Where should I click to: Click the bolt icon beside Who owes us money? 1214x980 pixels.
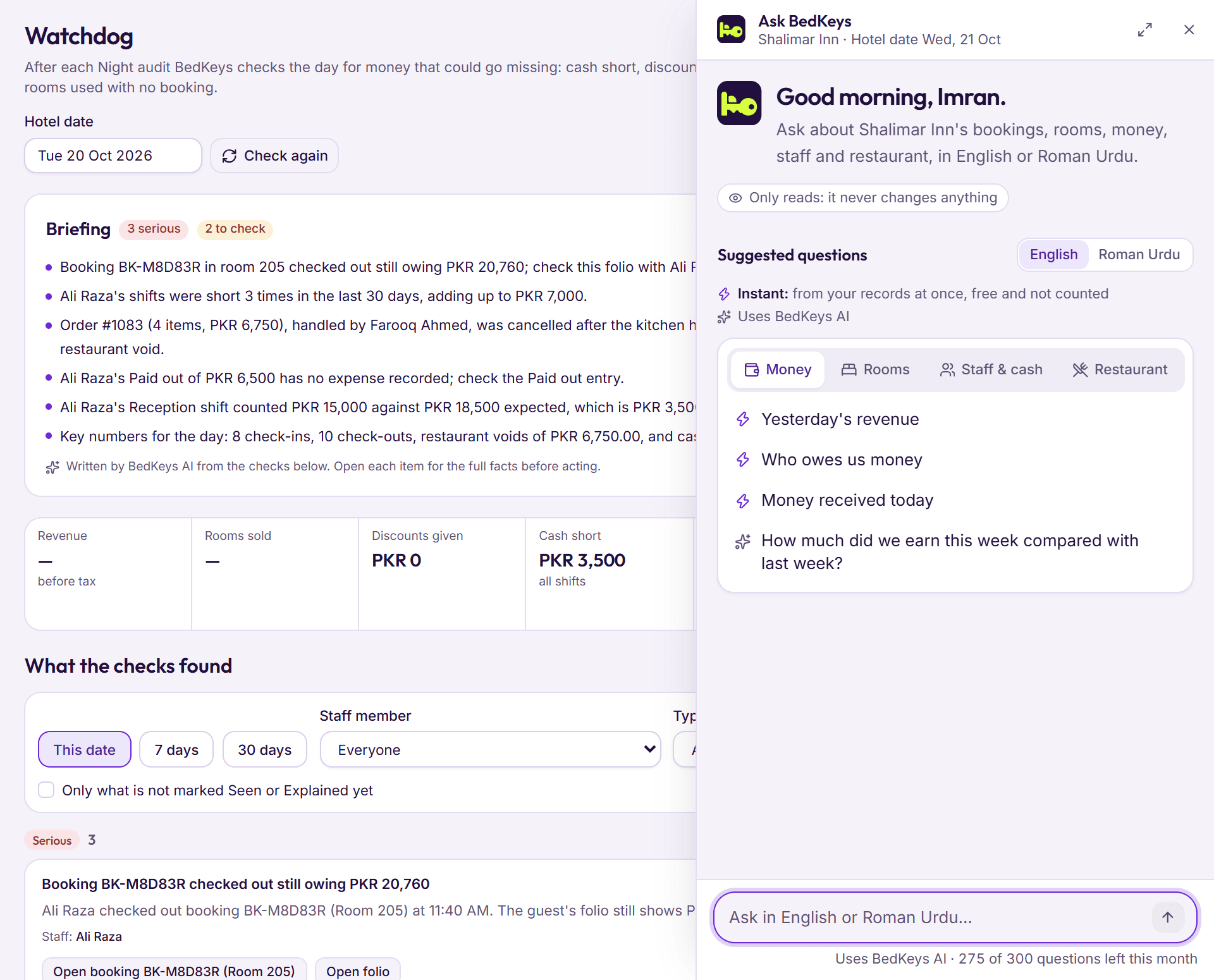(x=743, y=460)
